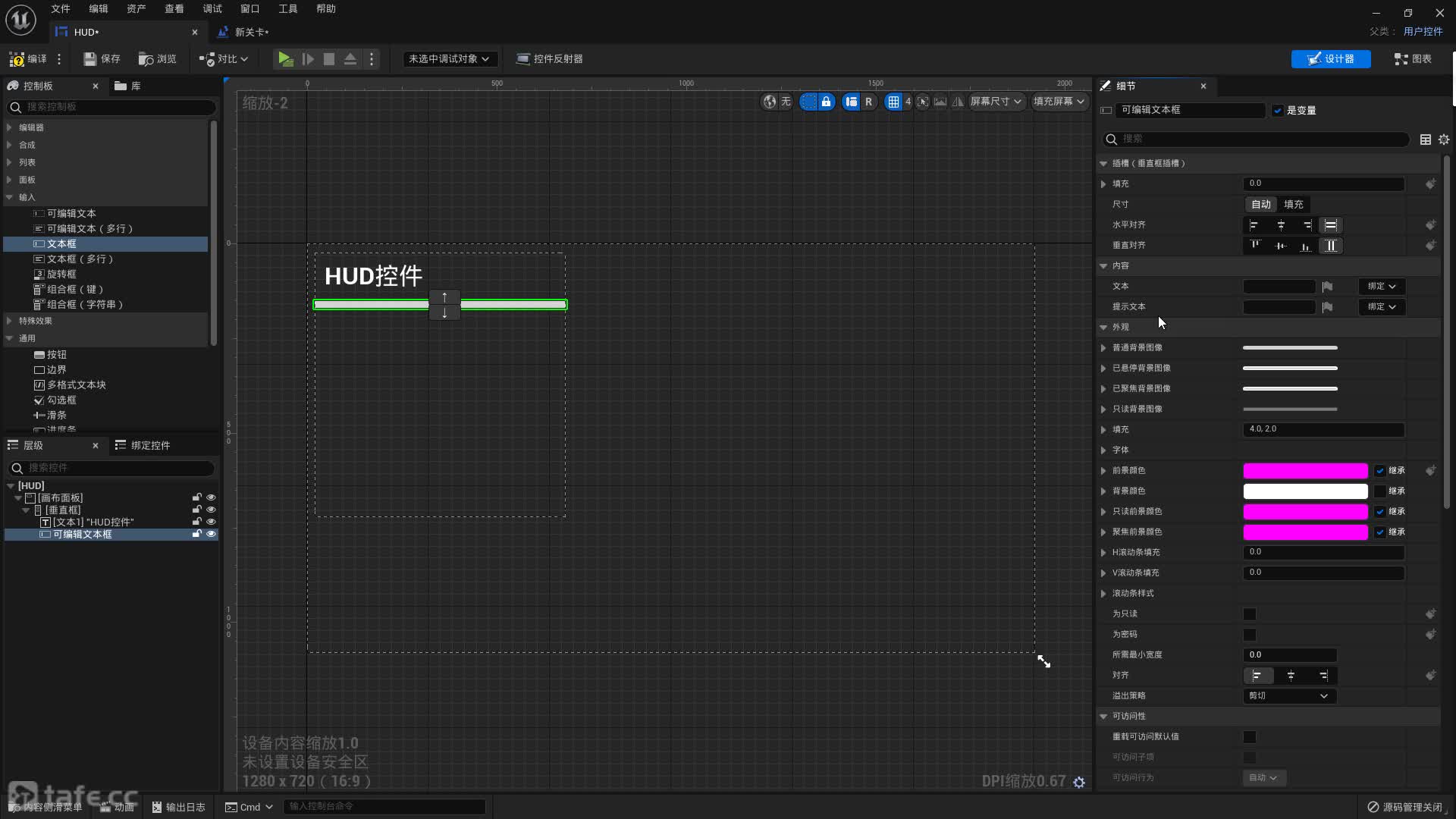
Task: Open the 绑定 dropdown for 文本
Action: point(1382,287)
